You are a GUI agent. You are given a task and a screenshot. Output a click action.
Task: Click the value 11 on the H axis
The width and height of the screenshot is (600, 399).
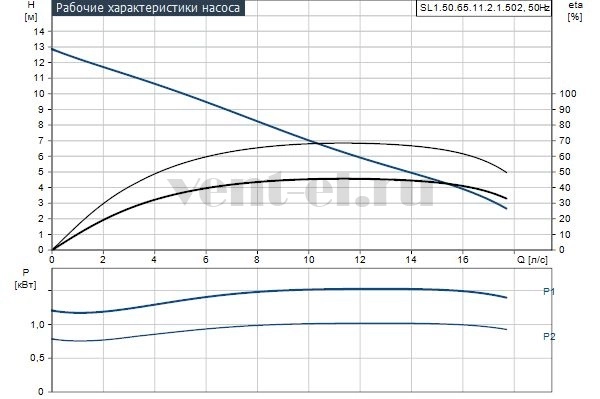pos(39,78)
